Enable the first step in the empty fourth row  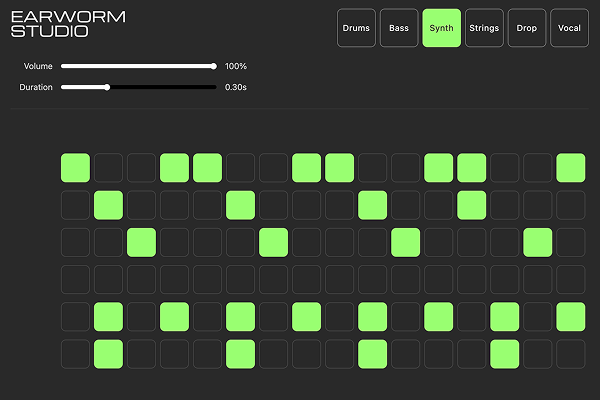[x=75, y=279]
